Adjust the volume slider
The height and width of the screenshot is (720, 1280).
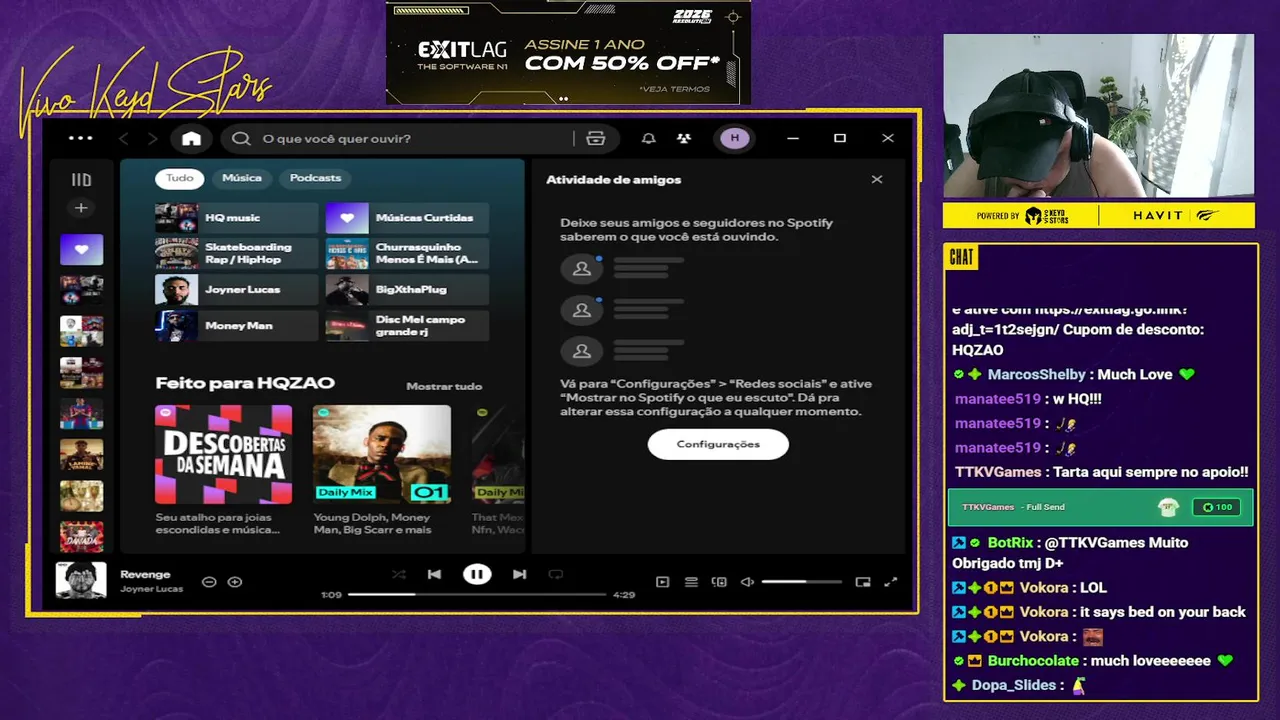(802, 582)
